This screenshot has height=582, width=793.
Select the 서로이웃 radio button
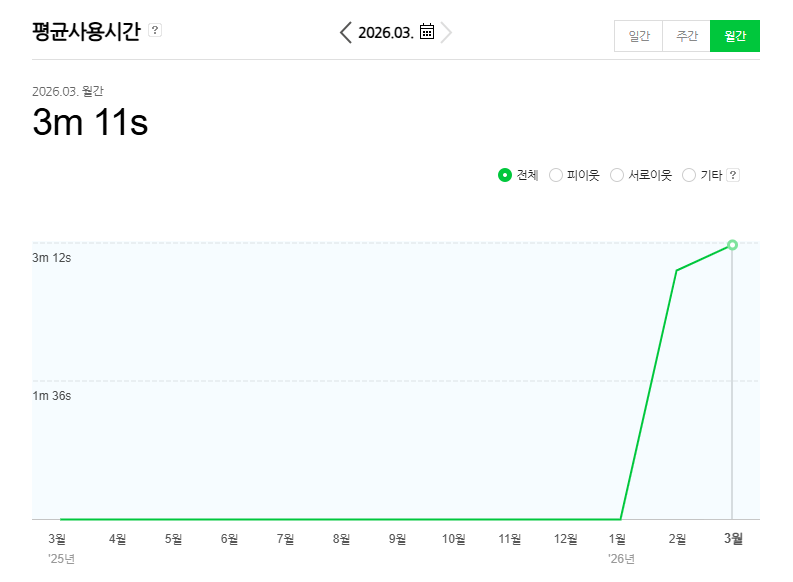617,175
